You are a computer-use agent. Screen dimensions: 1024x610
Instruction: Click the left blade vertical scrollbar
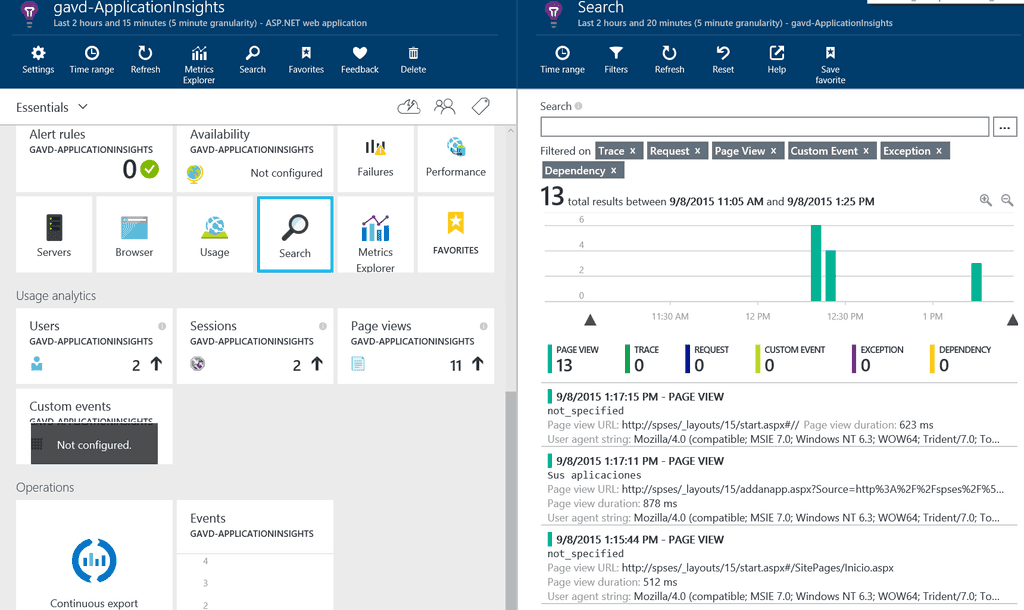pos(511,501)
